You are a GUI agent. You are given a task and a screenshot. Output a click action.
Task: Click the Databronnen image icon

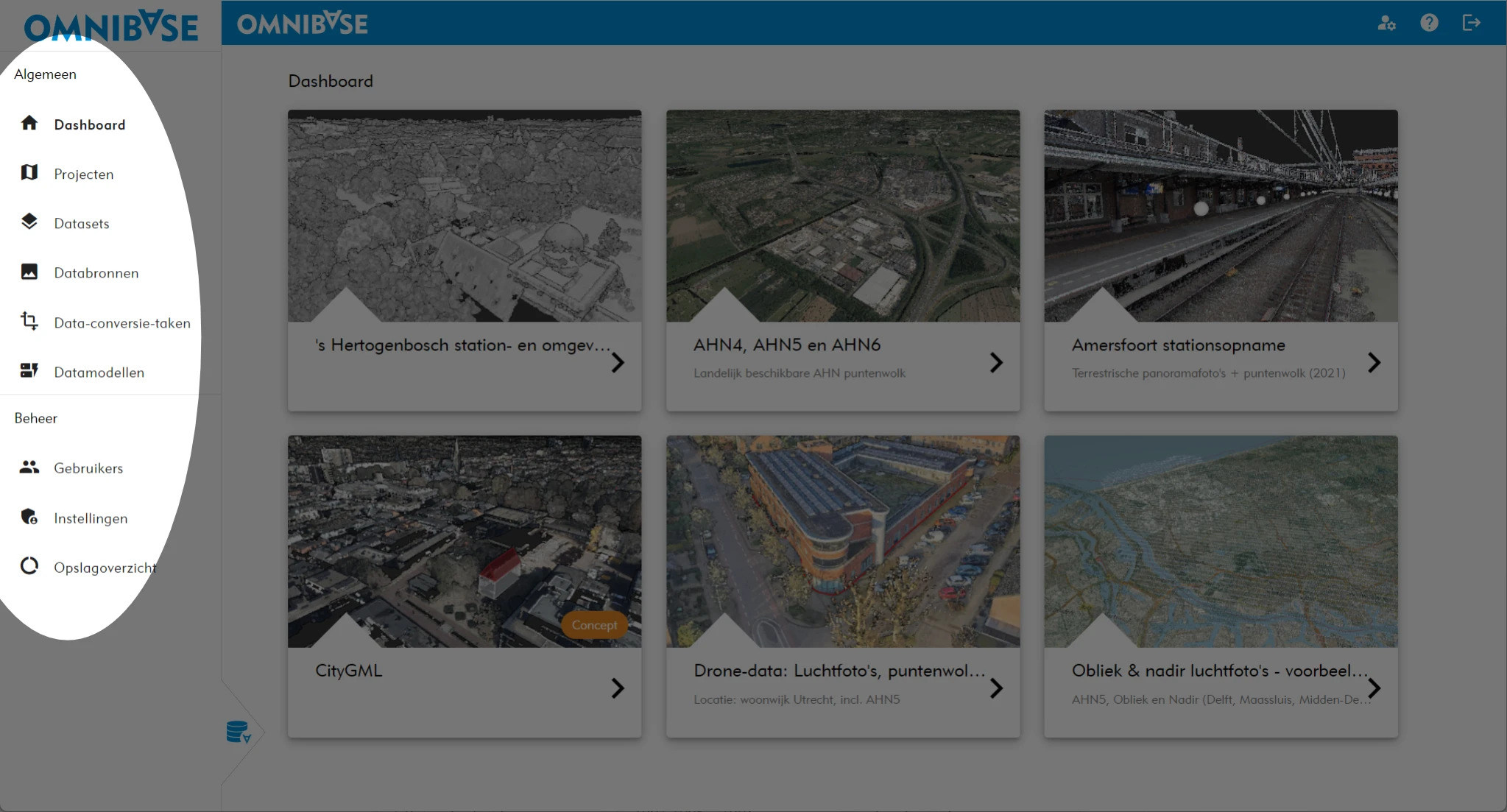(29, 272)
